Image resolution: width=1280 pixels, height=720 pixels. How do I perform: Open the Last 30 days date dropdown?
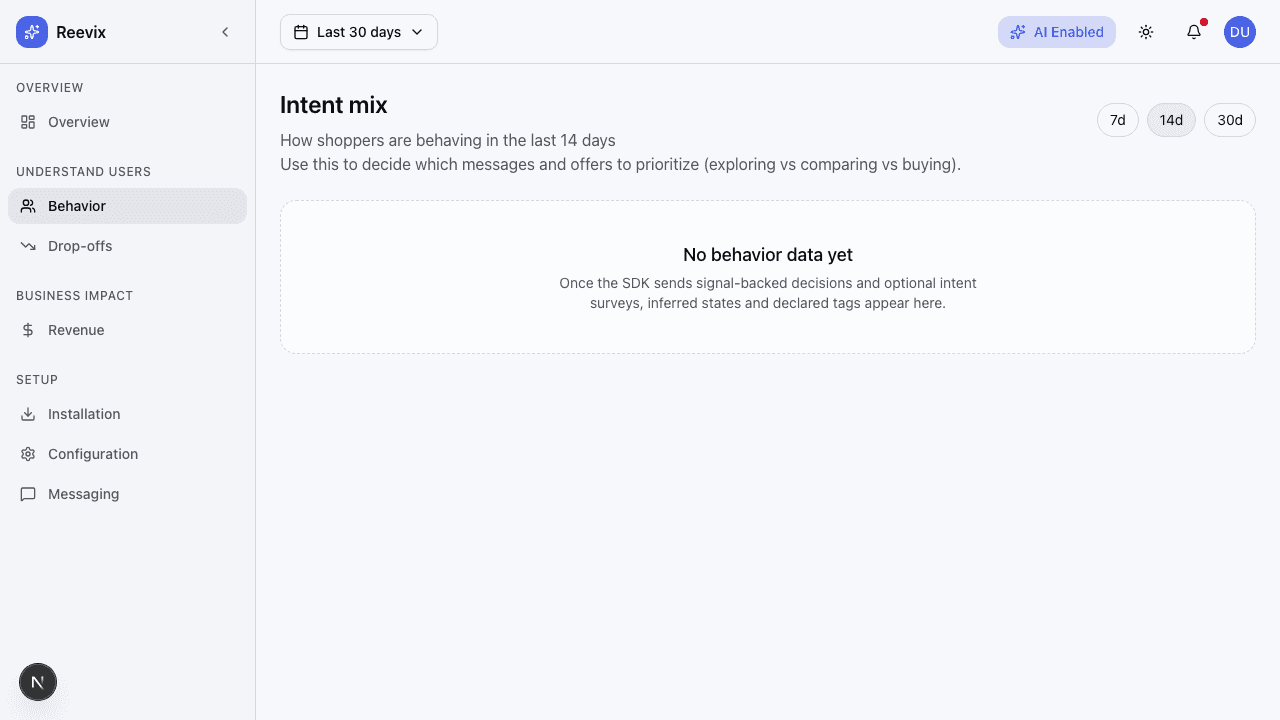coord(359,32)
